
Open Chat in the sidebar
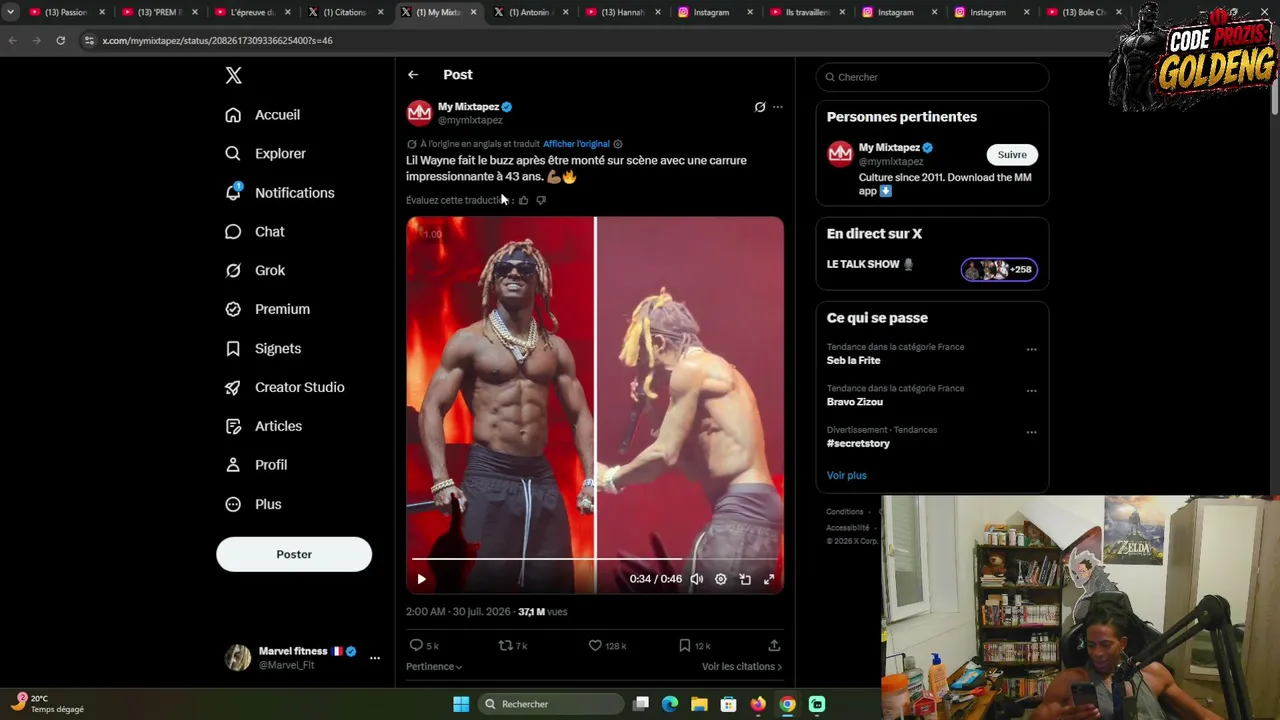click(255, 232)
